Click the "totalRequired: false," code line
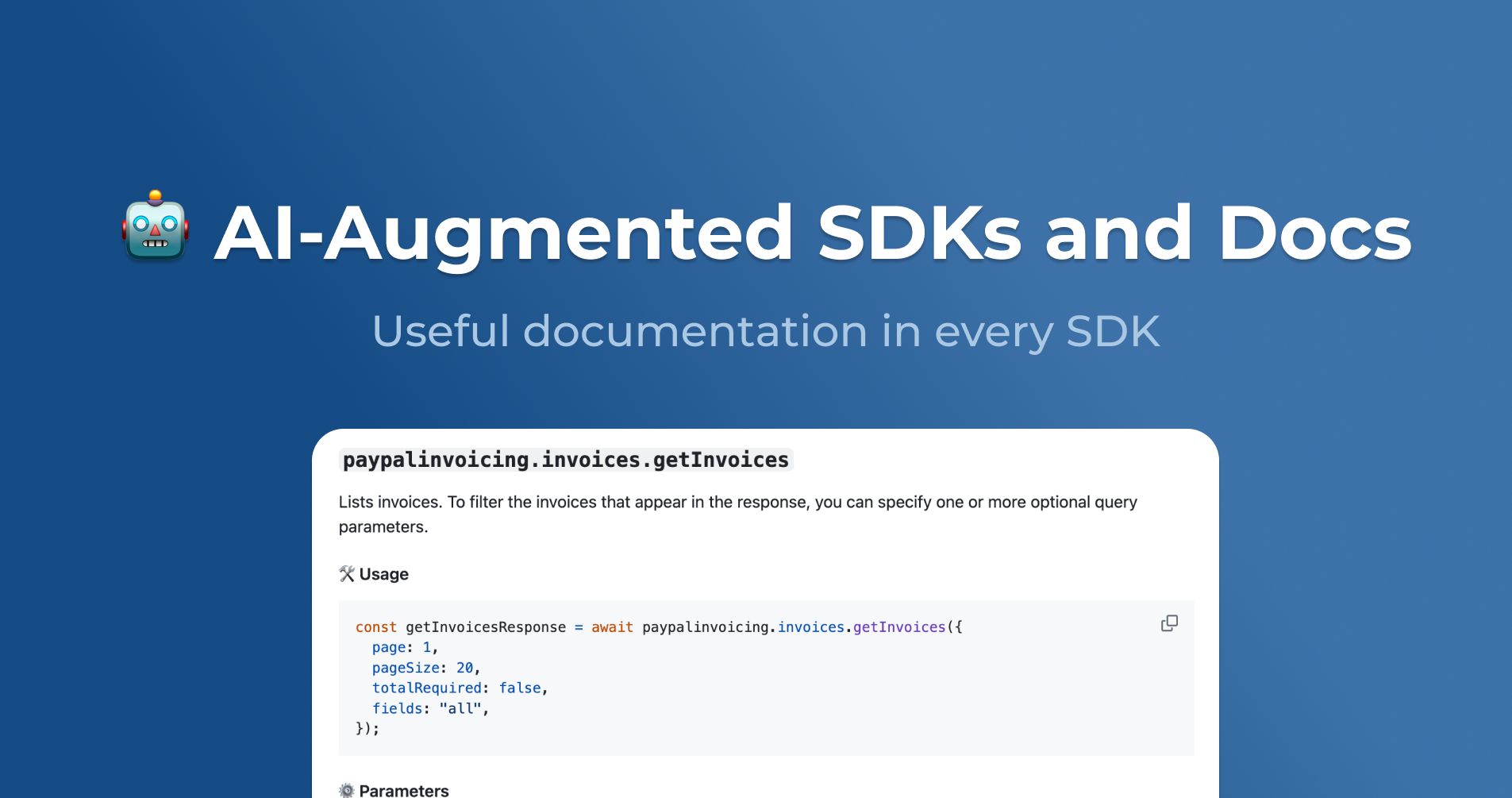 460,688
